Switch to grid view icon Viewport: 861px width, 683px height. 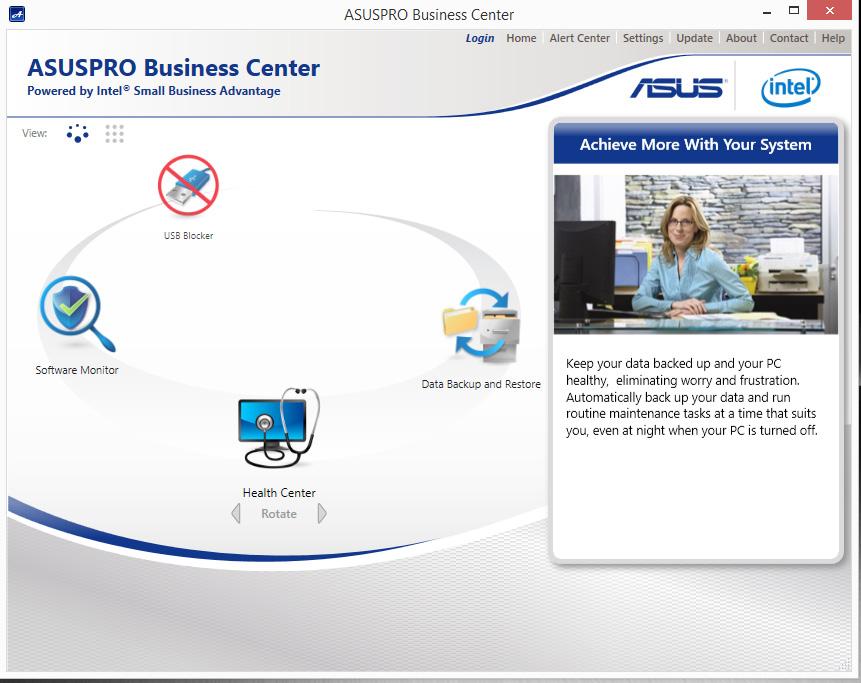point(114,133)
